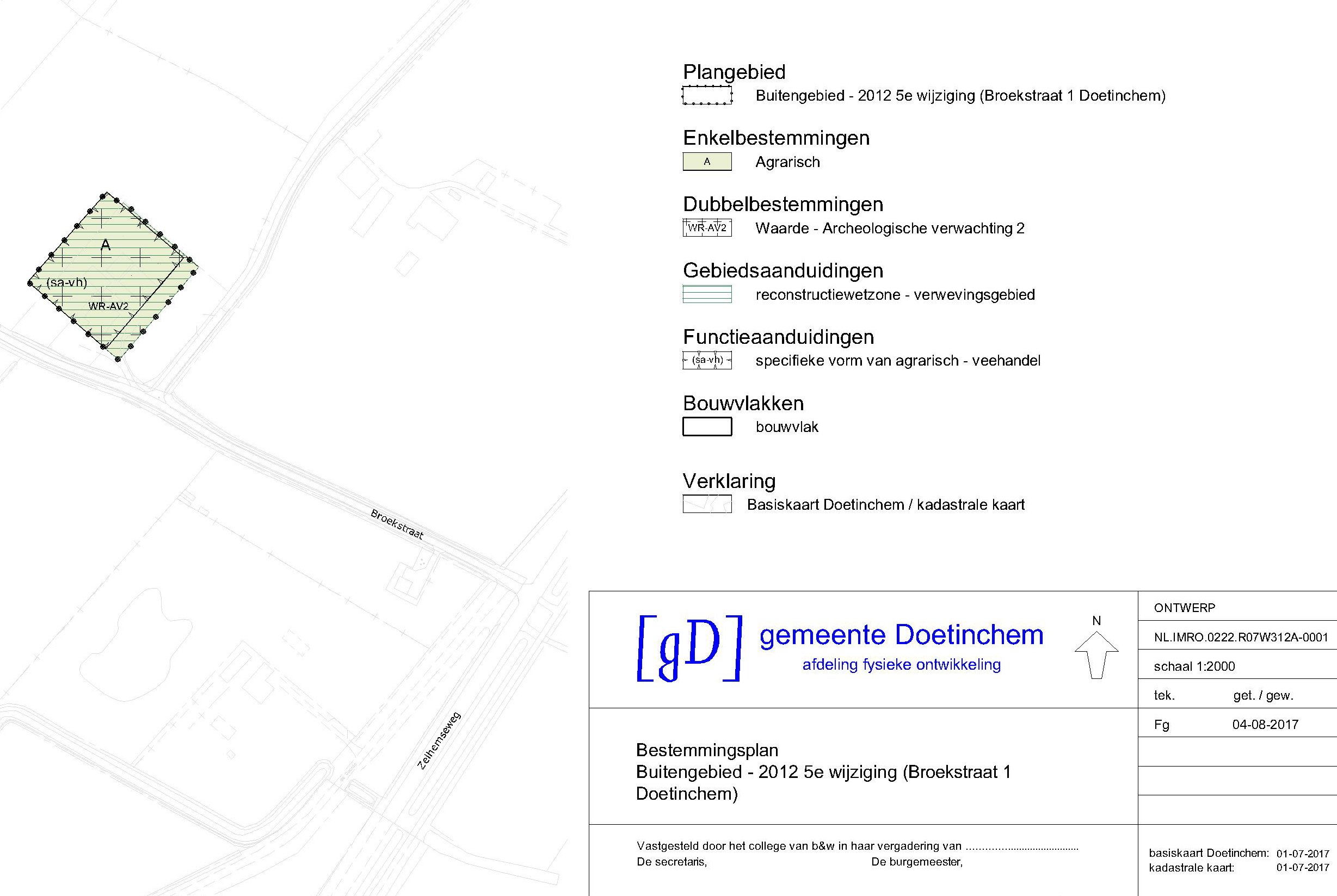This screenshot has height=896, width=1337.
Task: Click the 'Bouwvlakken' legend heading
Action: 743,403
